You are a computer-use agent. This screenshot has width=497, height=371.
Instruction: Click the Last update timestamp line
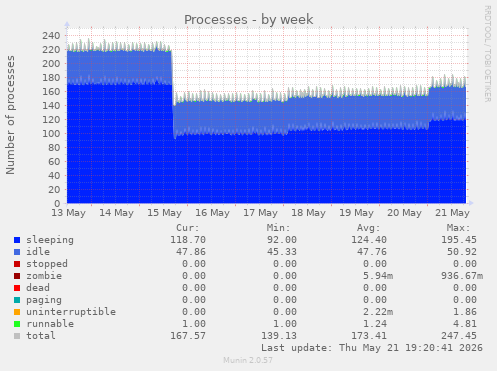pos(372,348)
